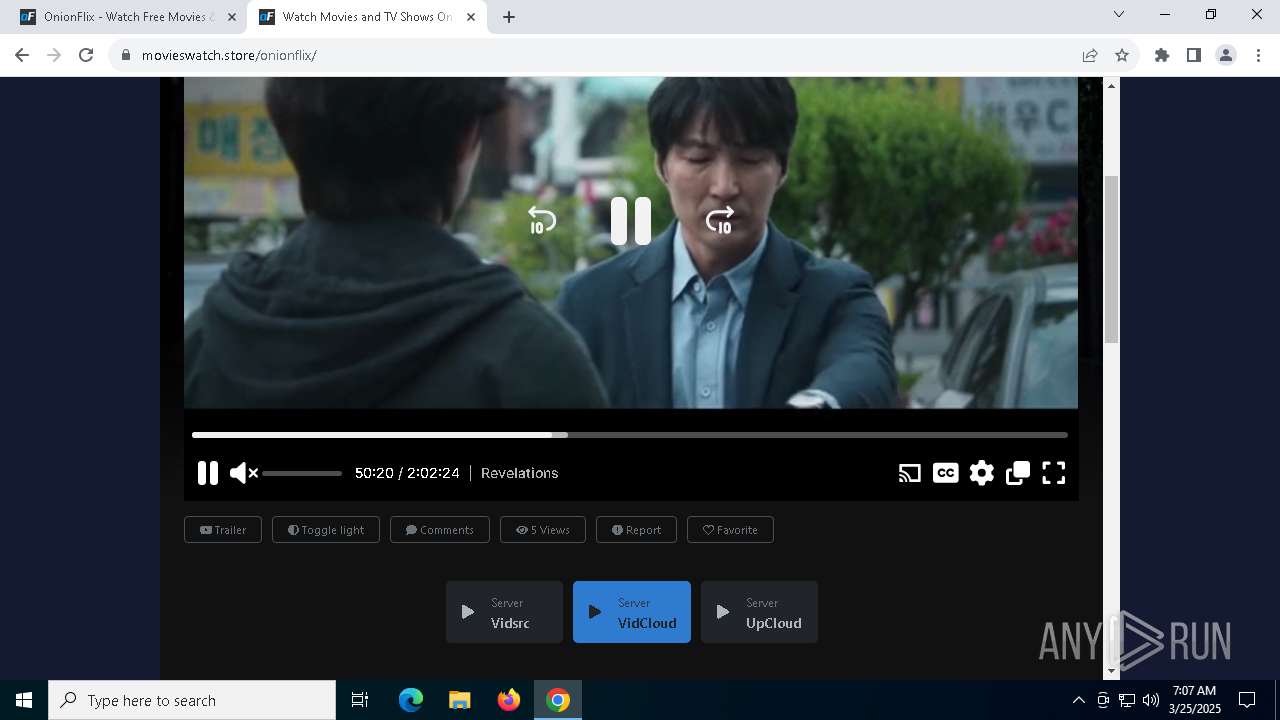Report this video
The height and width of the screenshot is (720, 1280).
coord(636,530)
